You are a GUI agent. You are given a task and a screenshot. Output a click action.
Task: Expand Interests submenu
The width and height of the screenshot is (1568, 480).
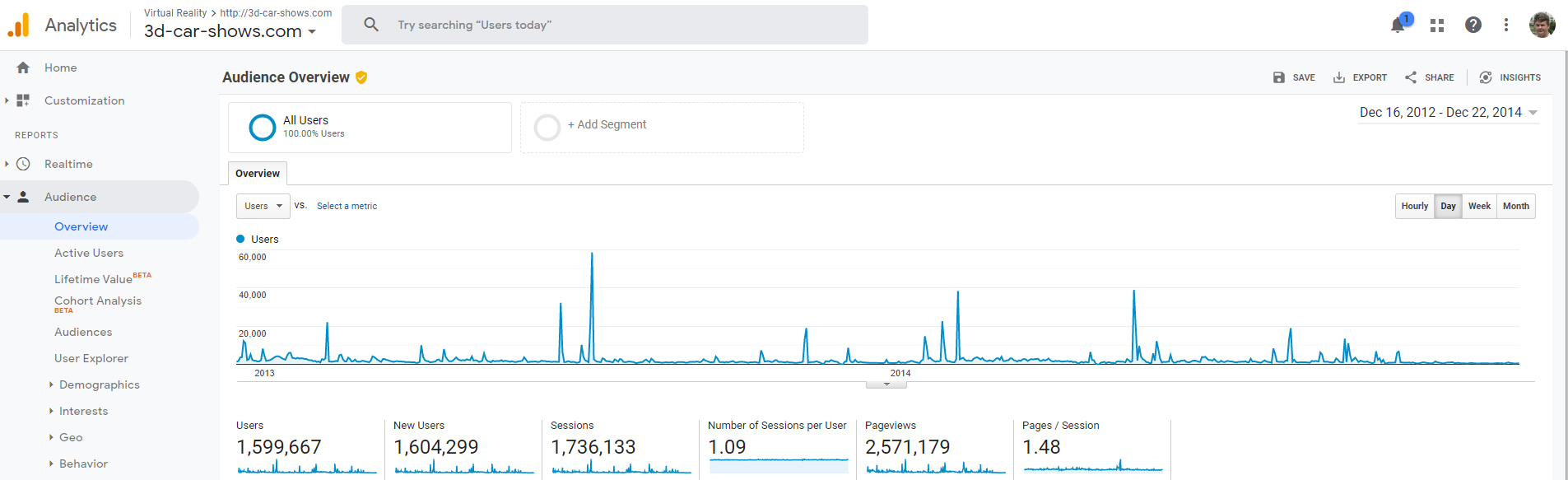(x=51, y=411)
